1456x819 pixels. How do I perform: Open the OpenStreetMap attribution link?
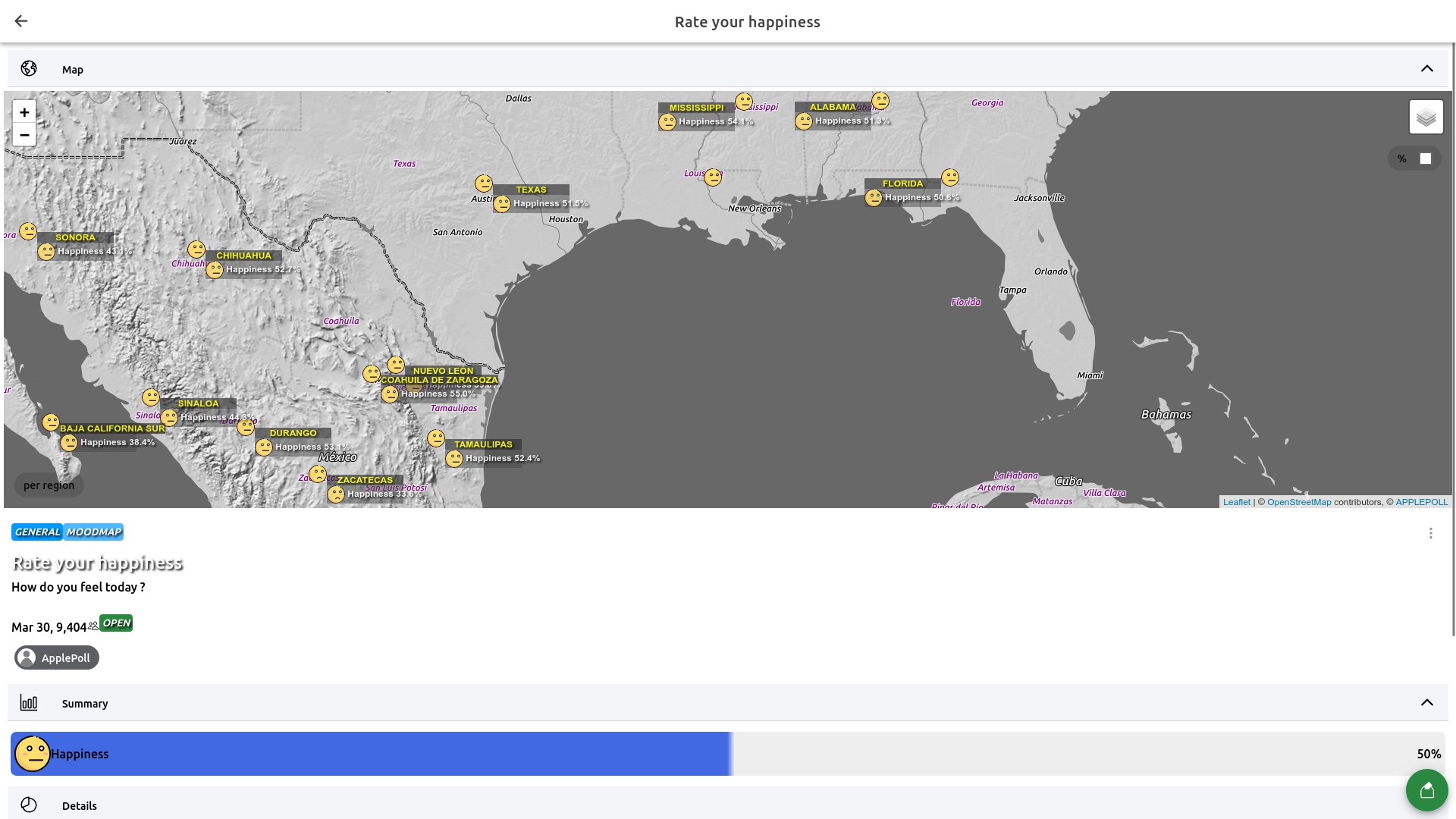[1298, 502]
